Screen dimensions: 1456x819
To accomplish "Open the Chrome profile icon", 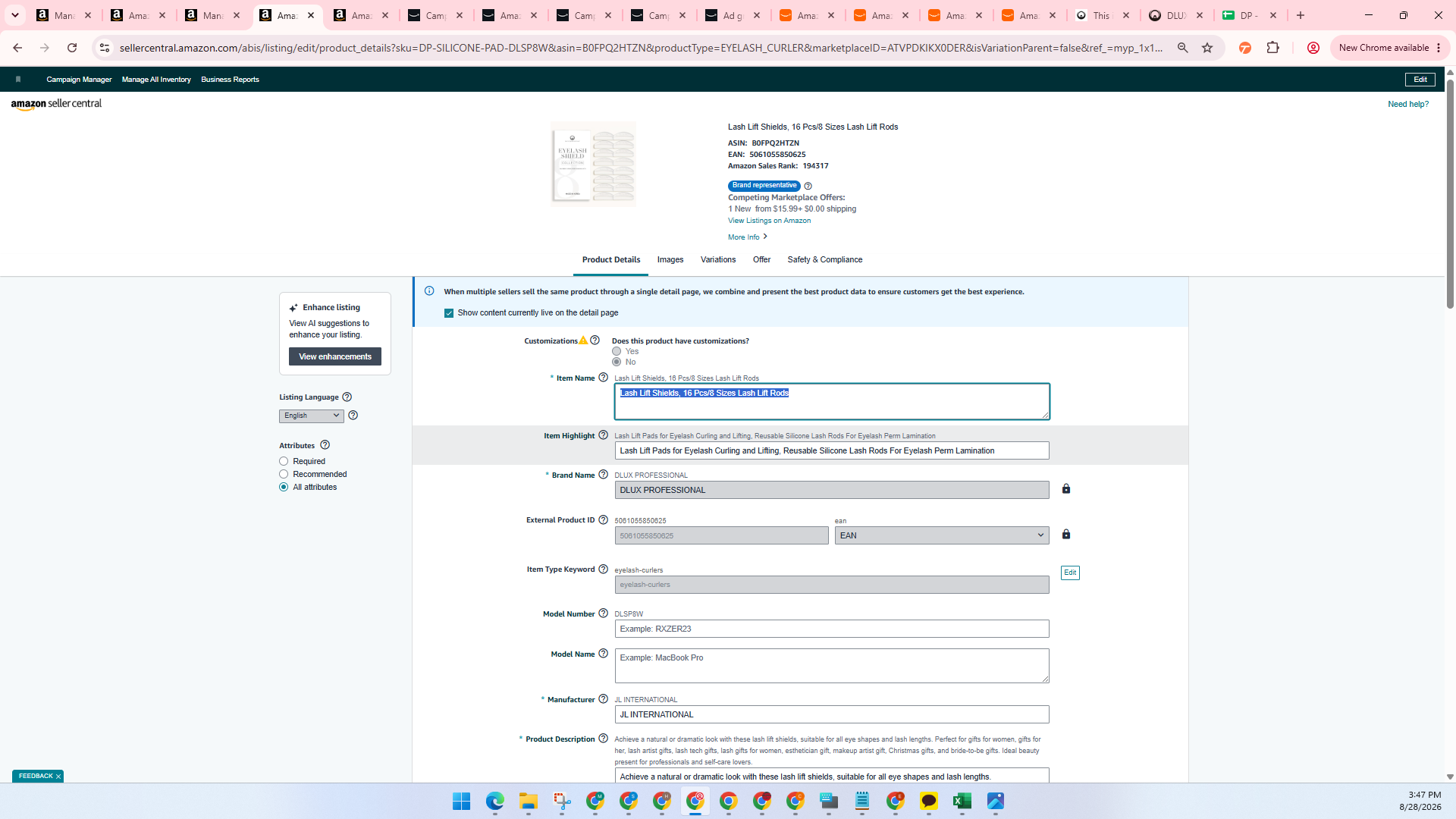I will [x=1313, y=48].
